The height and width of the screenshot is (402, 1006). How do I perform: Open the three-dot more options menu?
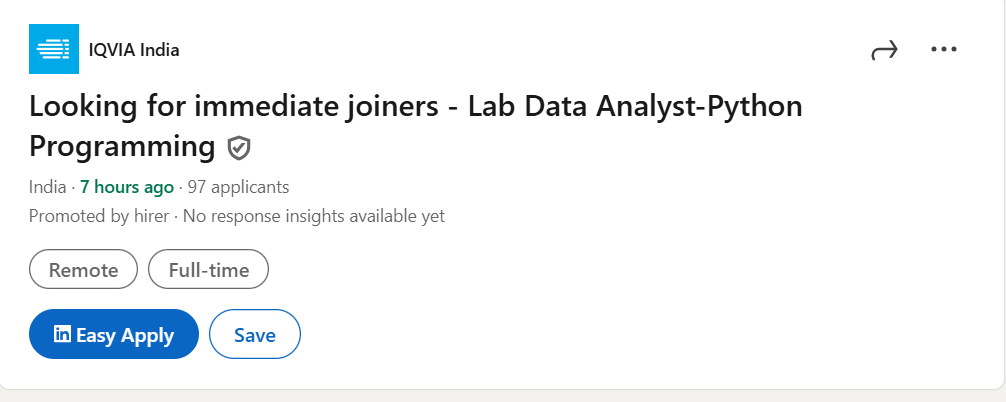(943, 49)
